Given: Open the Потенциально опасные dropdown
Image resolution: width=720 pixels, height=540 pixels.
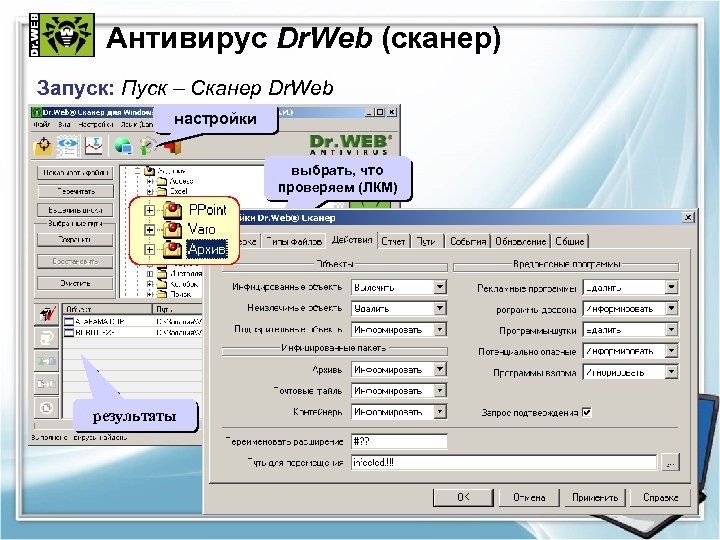Looking at the screenshot, I should pos(671,351).
